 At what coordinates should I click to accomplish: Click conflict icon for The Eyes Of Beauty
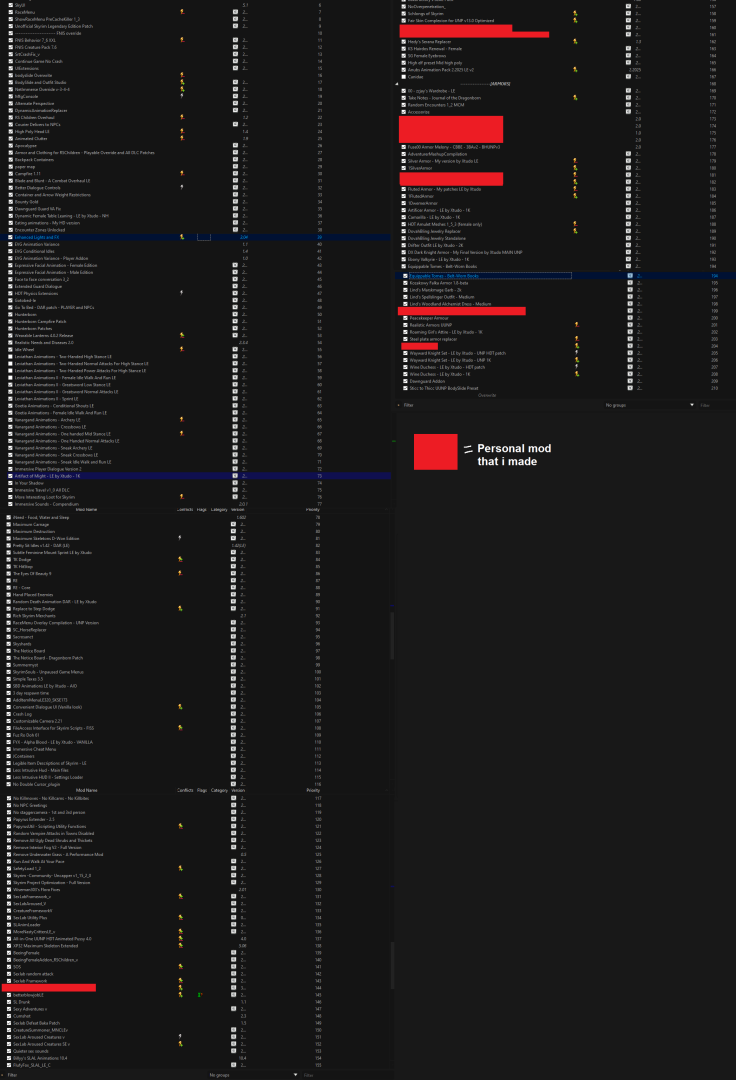180,573
